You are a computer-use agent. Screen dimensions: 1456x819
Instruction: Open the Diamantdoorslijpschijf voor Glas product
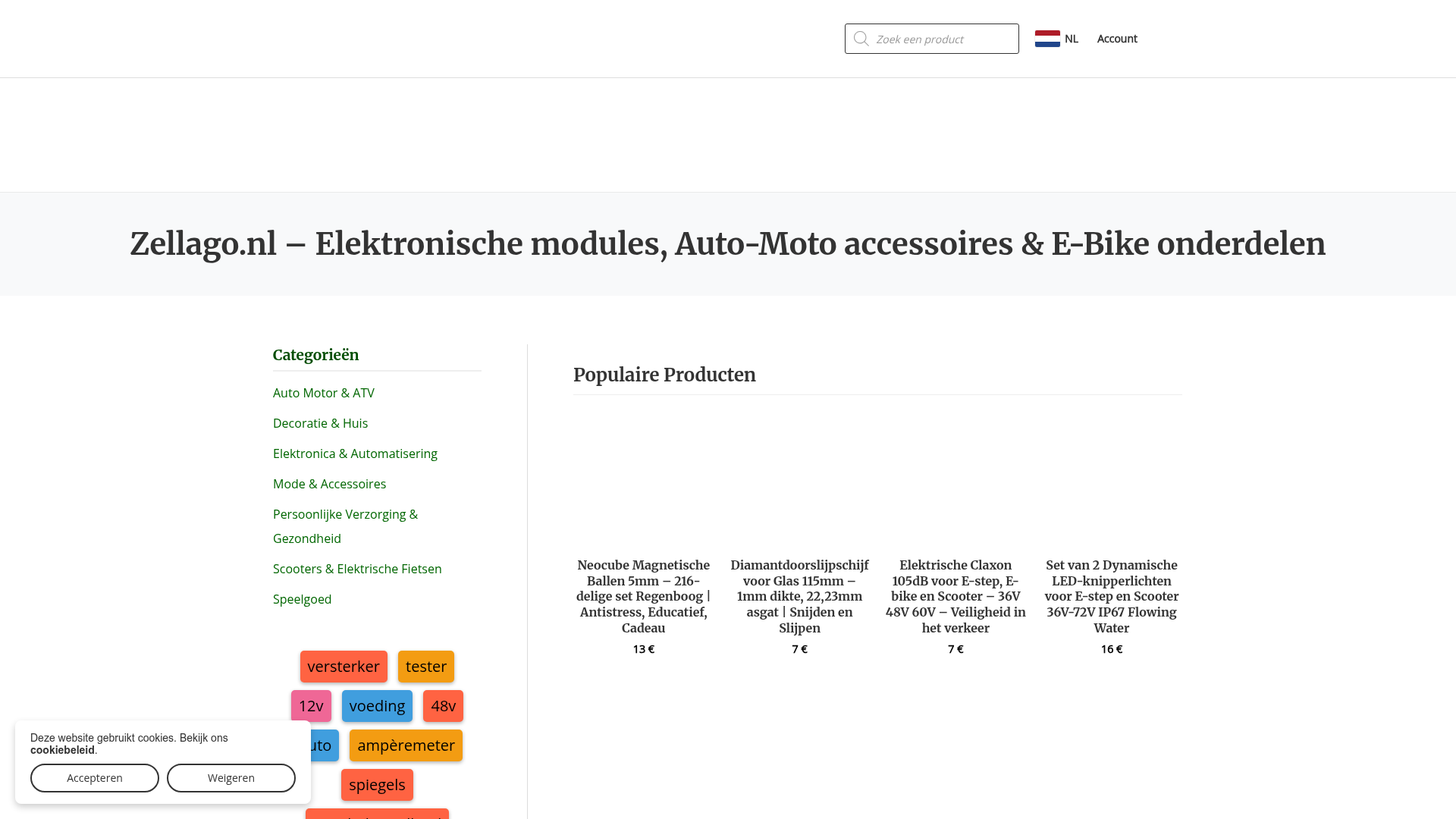point(800,596)
